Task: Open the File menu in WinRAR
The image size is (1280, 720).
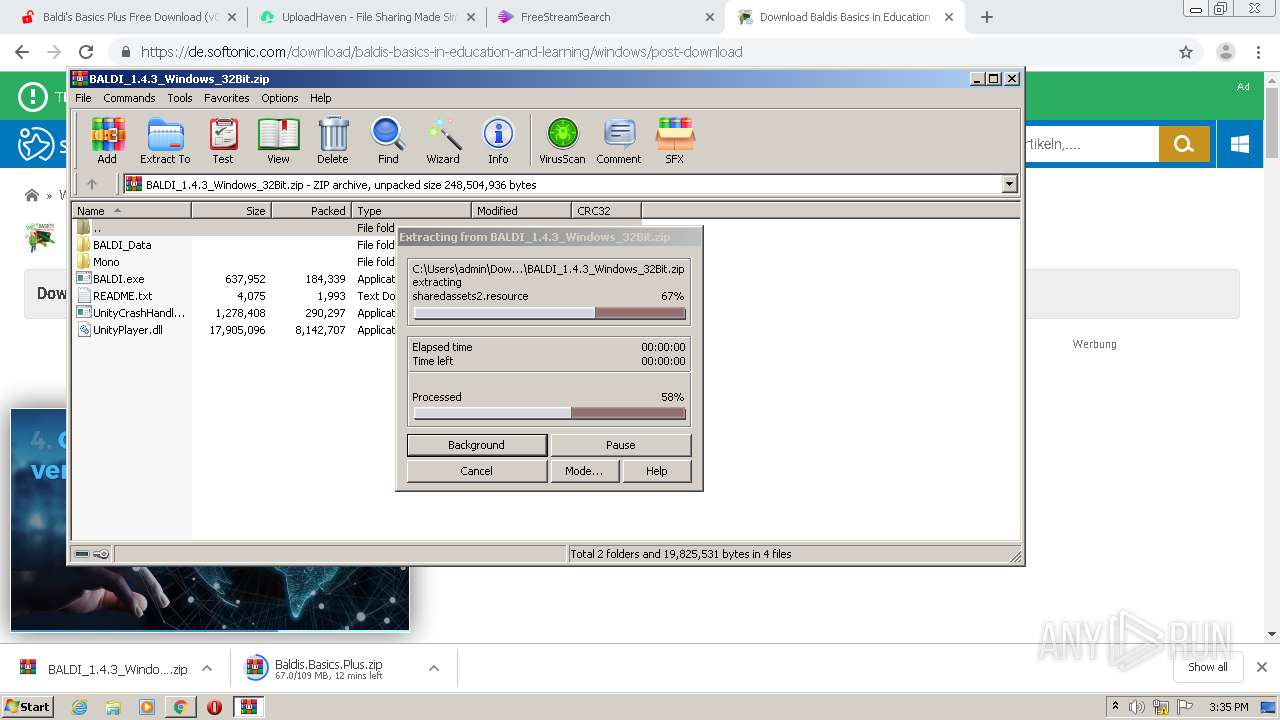Action: click(83, 98)
